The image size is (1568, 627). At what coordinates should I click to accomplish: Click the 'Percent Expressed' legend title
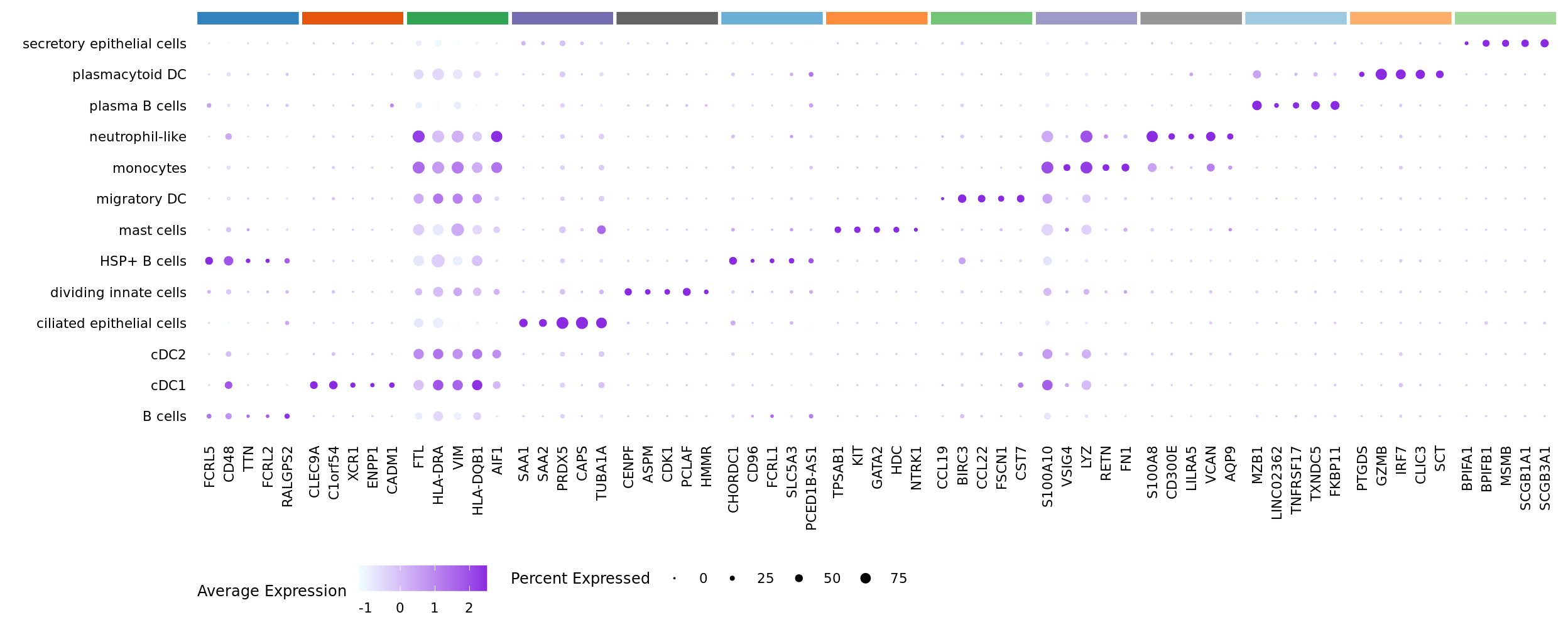(x=580, y=578)
